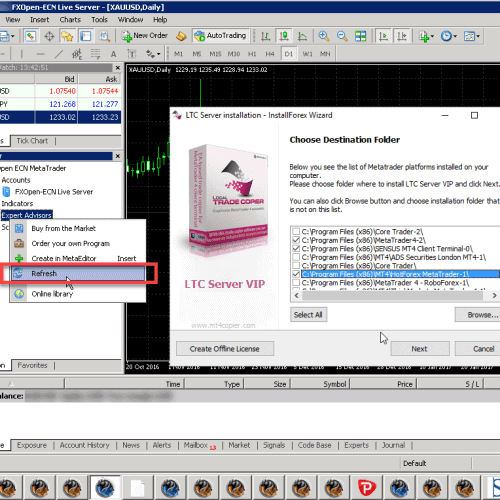Toggle chart auto scroll icon

(x=383, y=36)
